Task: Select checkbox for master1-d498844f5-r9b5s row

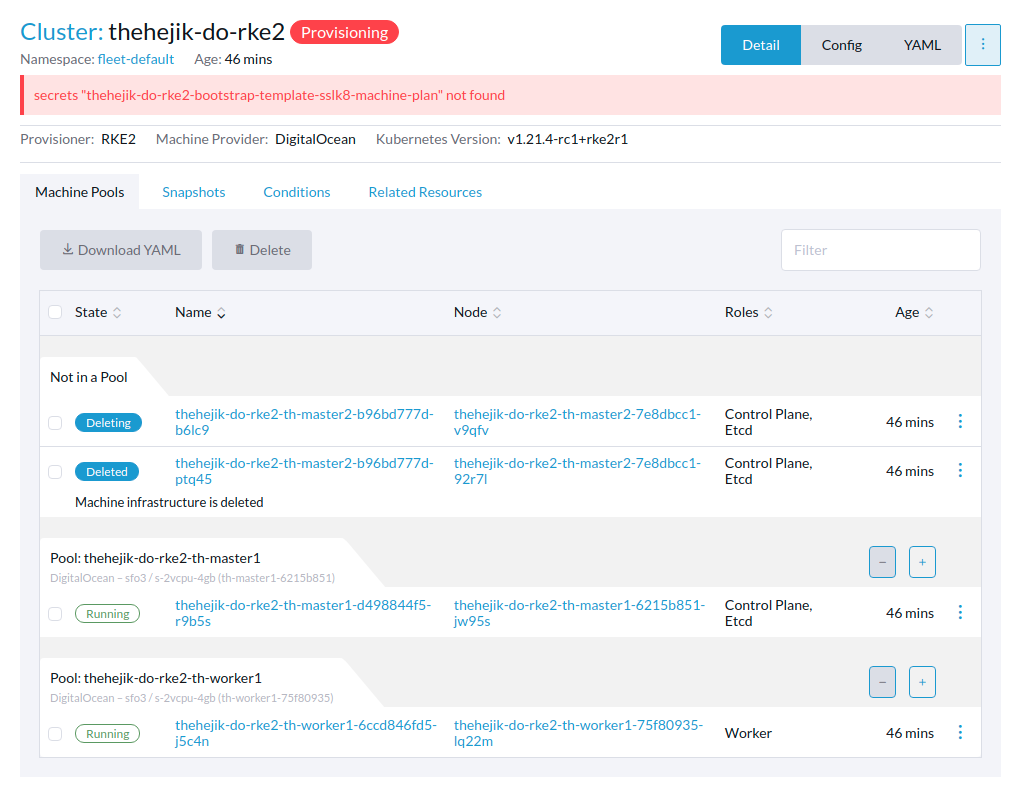Action: coord(55,614)
